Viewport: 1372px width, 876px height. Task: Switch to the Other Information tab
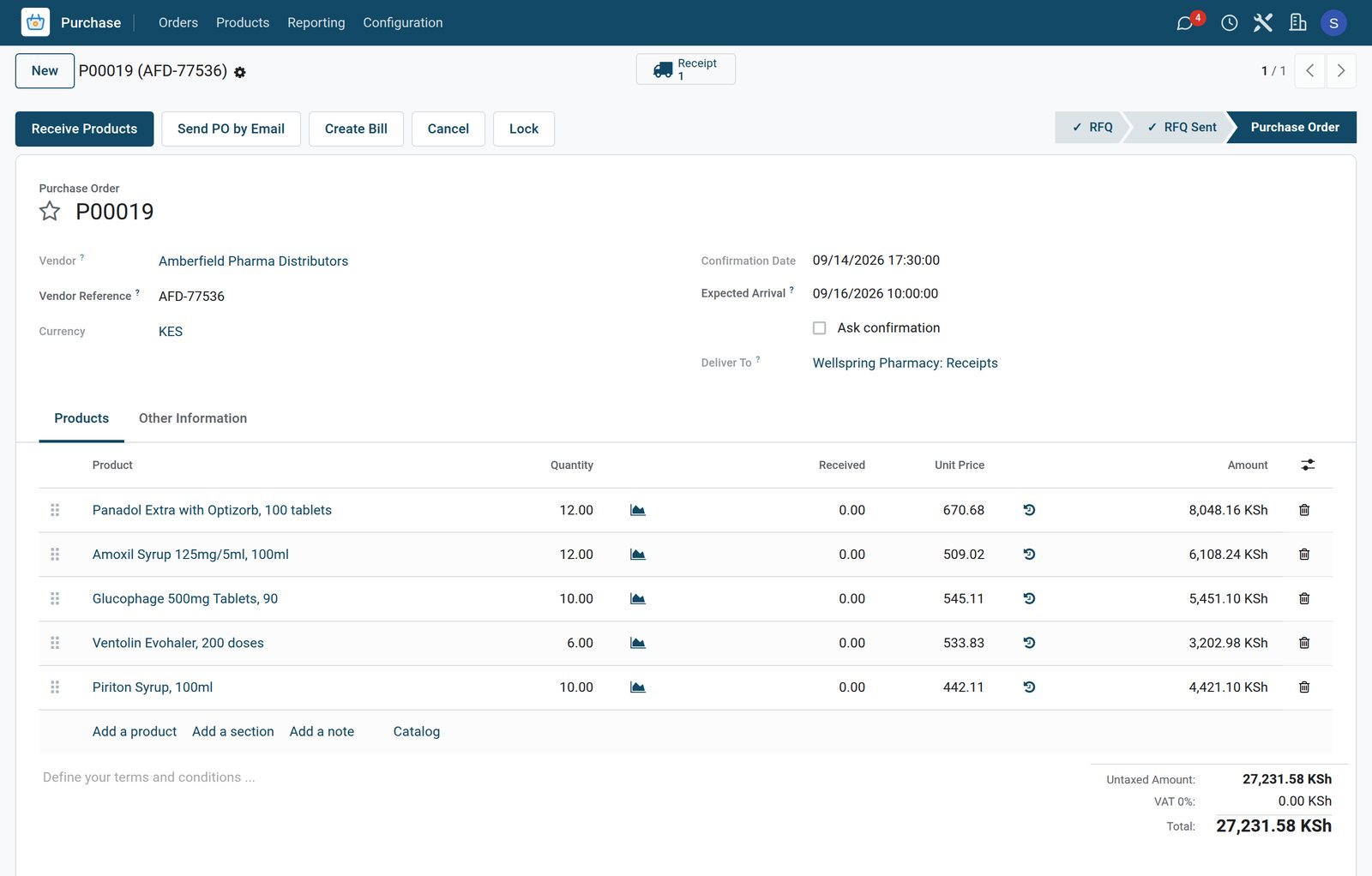[x=193, y=418]
